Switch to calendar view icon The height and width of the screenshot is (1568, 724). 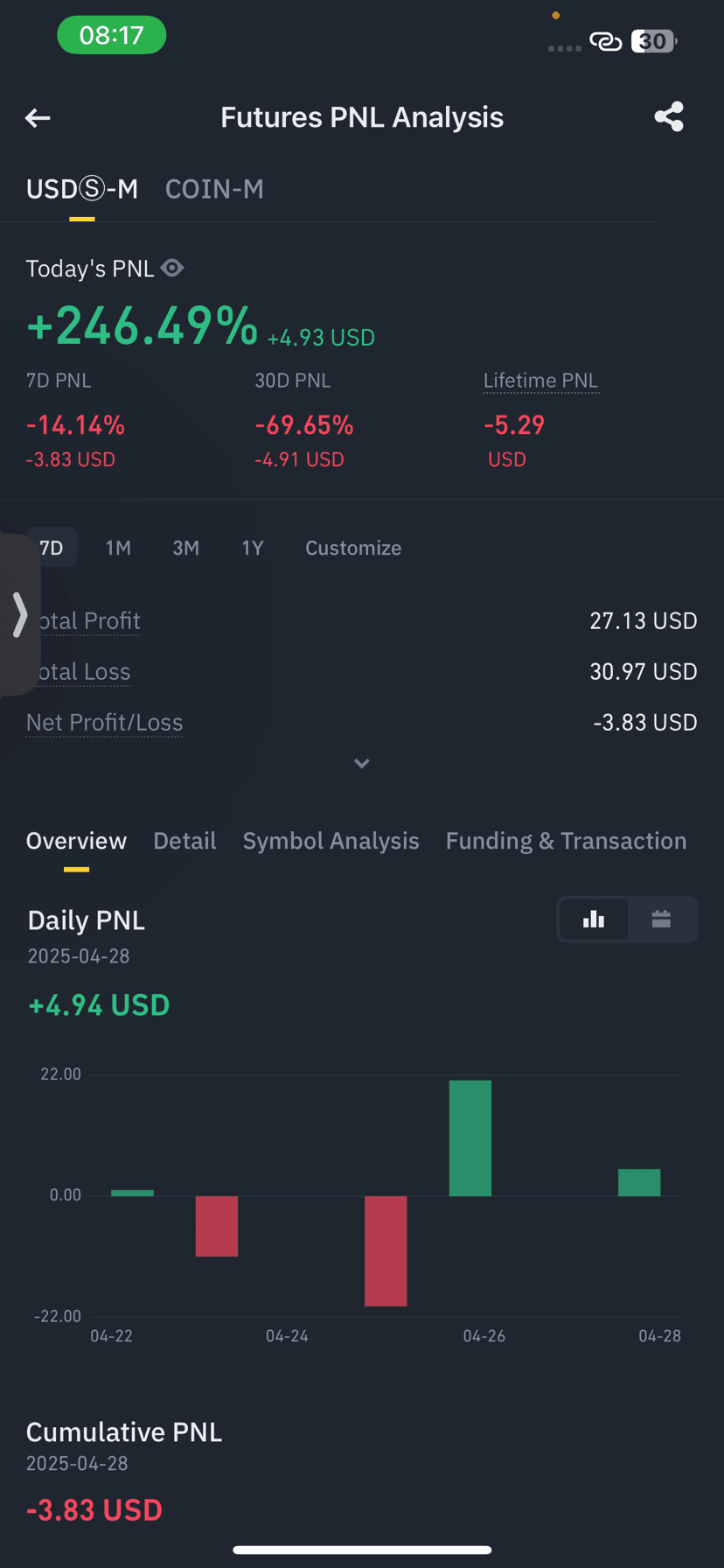pos(661,919)
